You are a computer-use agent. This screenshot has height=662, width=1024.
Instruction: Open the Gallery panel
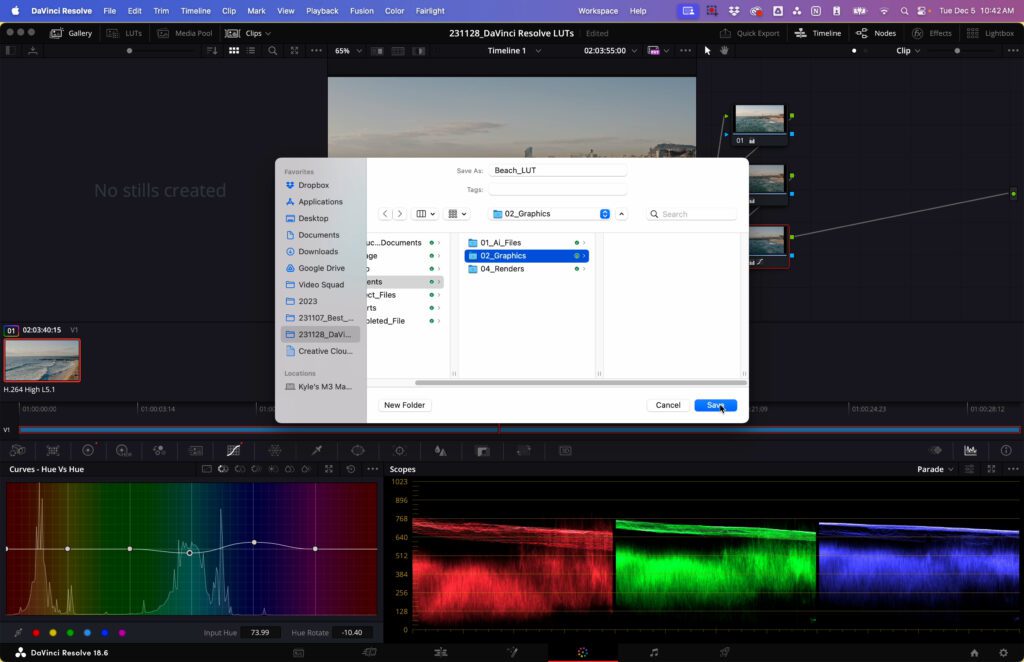71,33
